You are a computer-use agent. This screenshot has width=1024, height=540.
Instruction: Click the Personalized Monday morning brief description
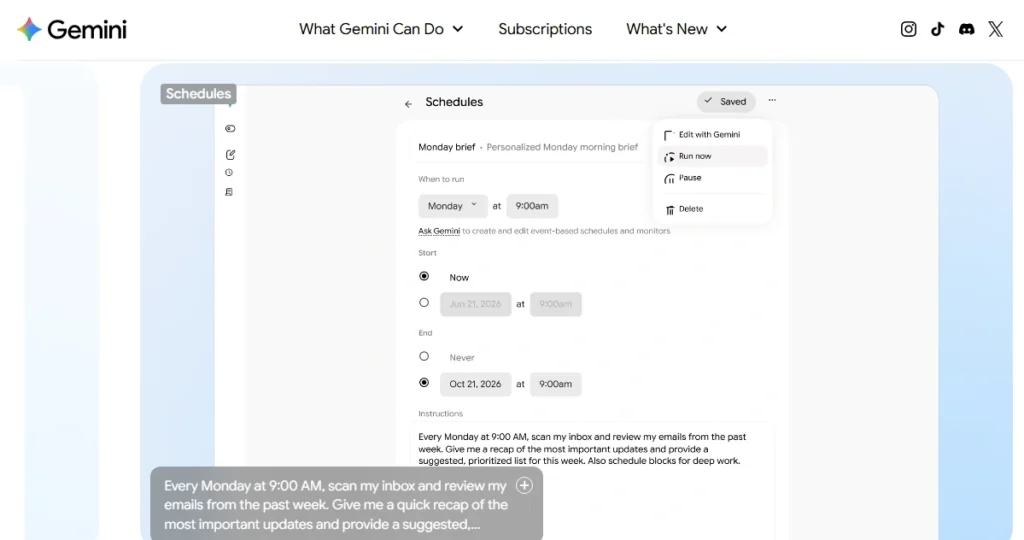(562, 147)
